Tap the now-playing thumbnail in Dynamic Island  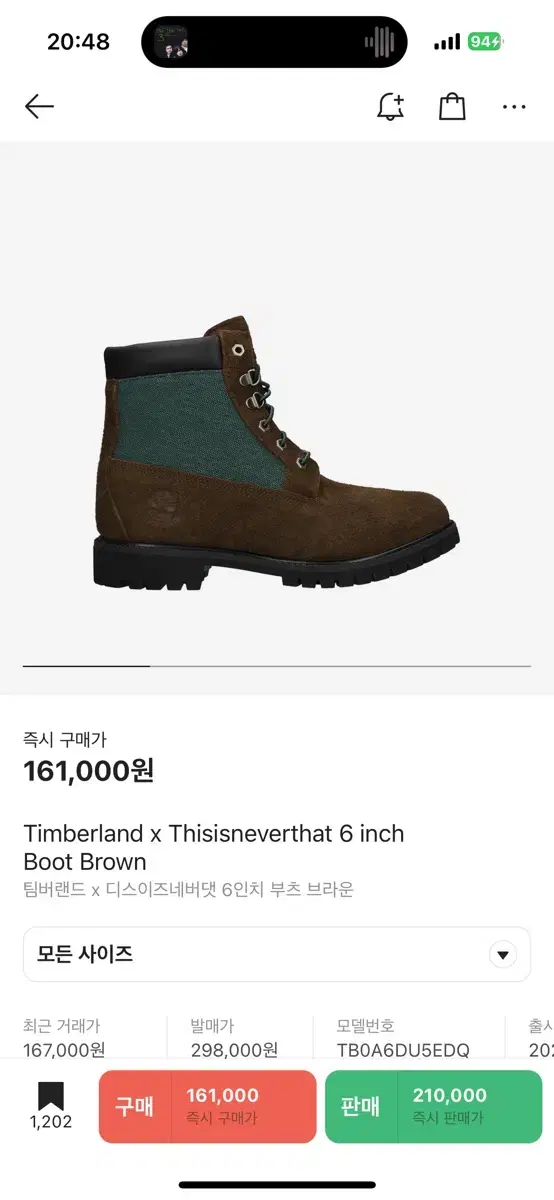click(x=170, y=42)
